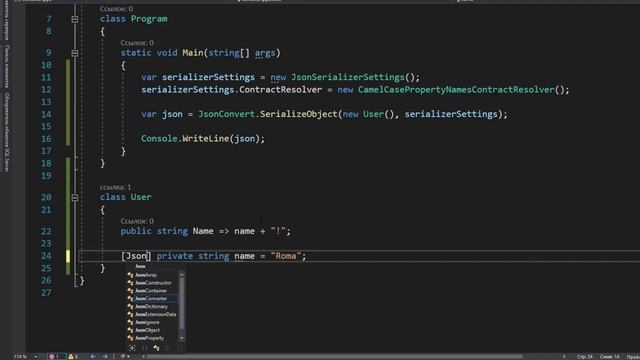Click the [Json attribute text on line 24
The width and height of the screenshot is (640, 360).
pyautogui.click(x=134, y=256)
